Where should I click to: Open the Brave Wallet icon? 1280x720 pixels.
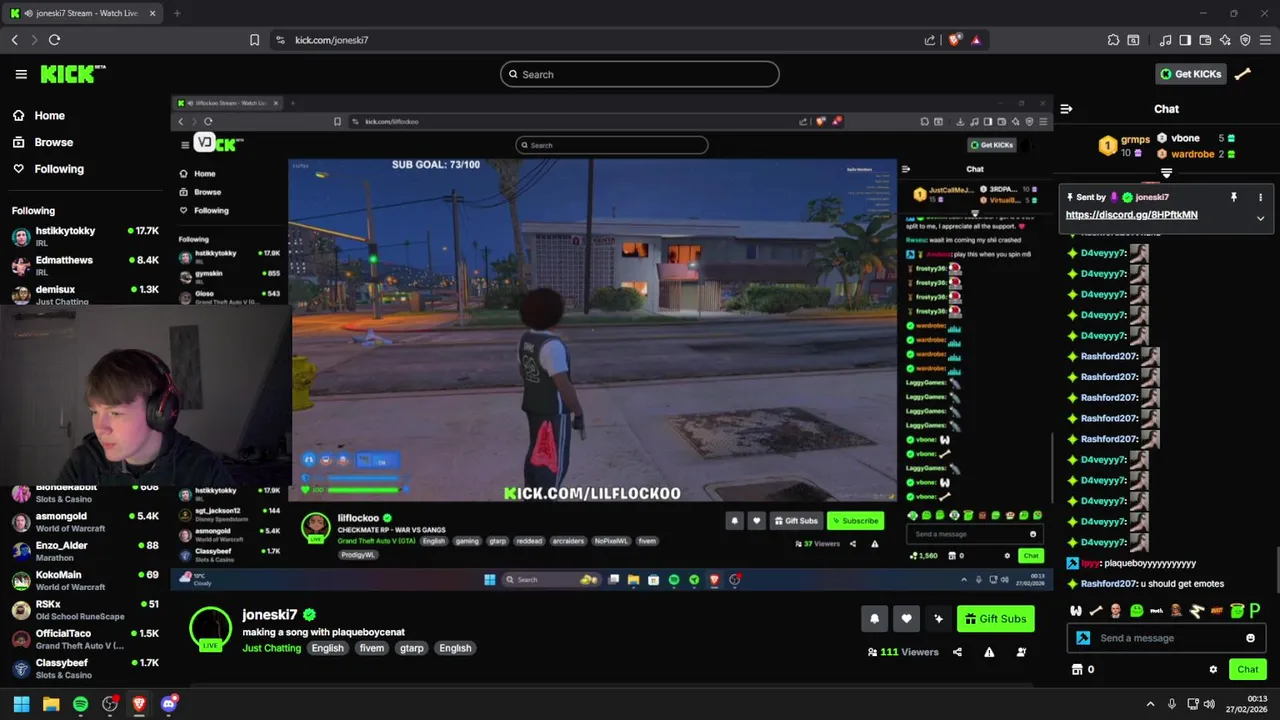coord(1205,40)
